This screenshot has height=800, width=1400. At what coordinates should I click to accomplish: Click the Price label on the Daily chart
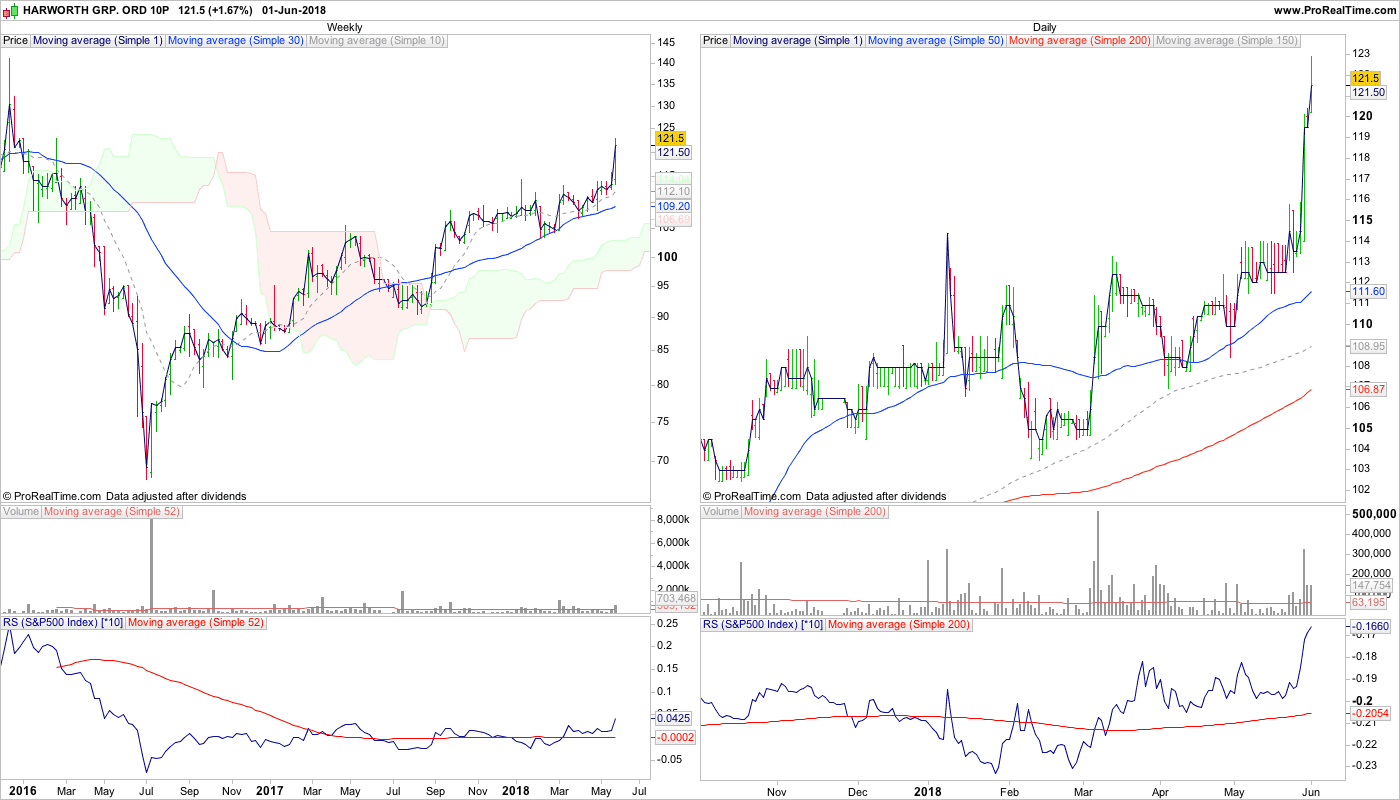point(715,41)
